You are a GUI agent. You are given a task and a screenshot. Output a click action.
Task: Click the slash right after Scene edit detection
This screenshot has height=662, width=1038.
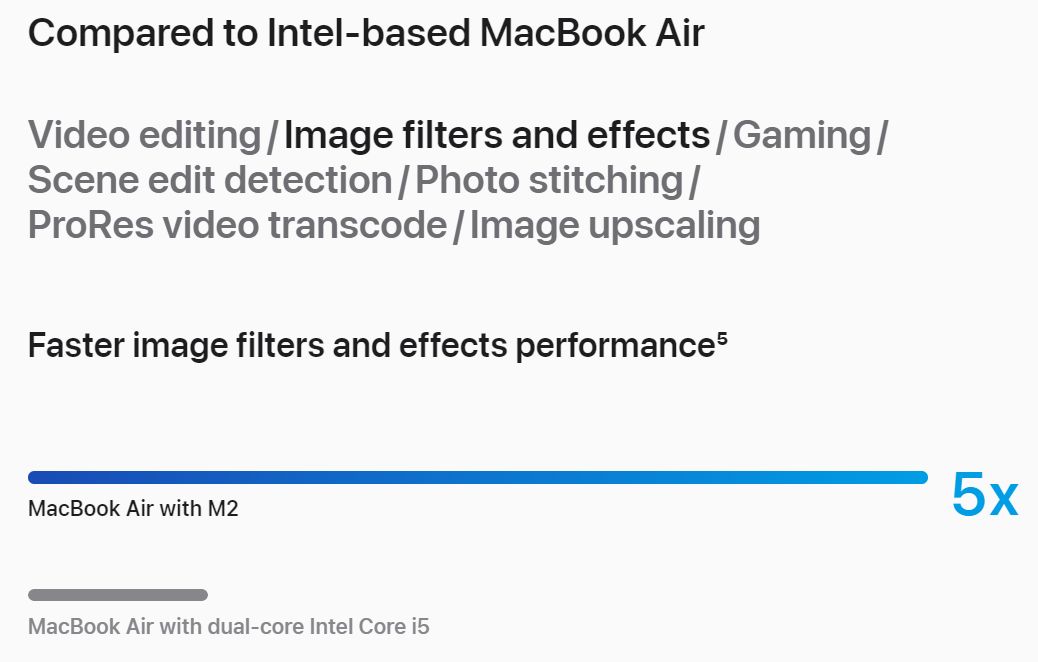(404, 182)
